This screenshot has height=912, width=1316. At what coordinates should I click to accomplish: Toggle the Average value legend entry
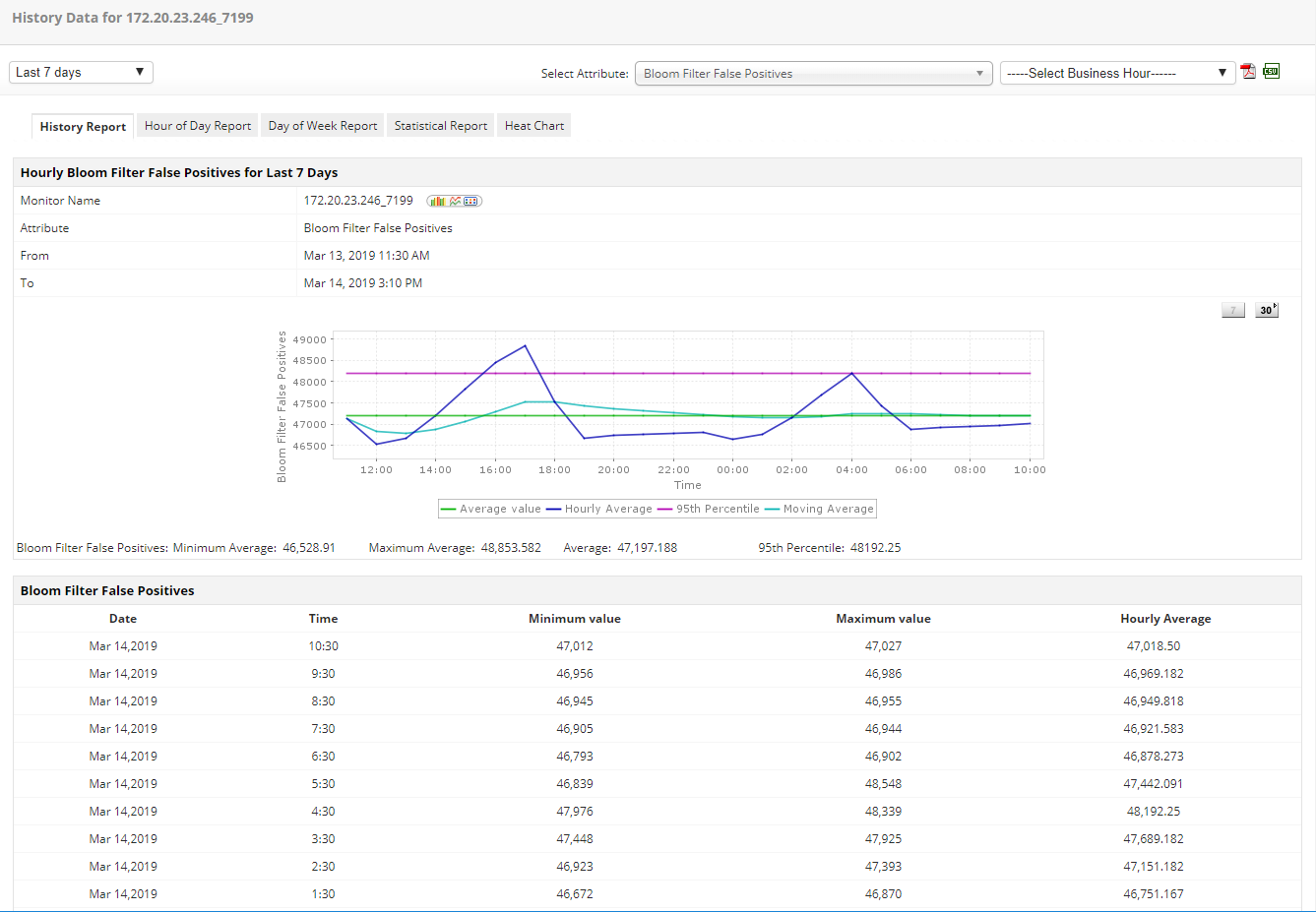491,509
